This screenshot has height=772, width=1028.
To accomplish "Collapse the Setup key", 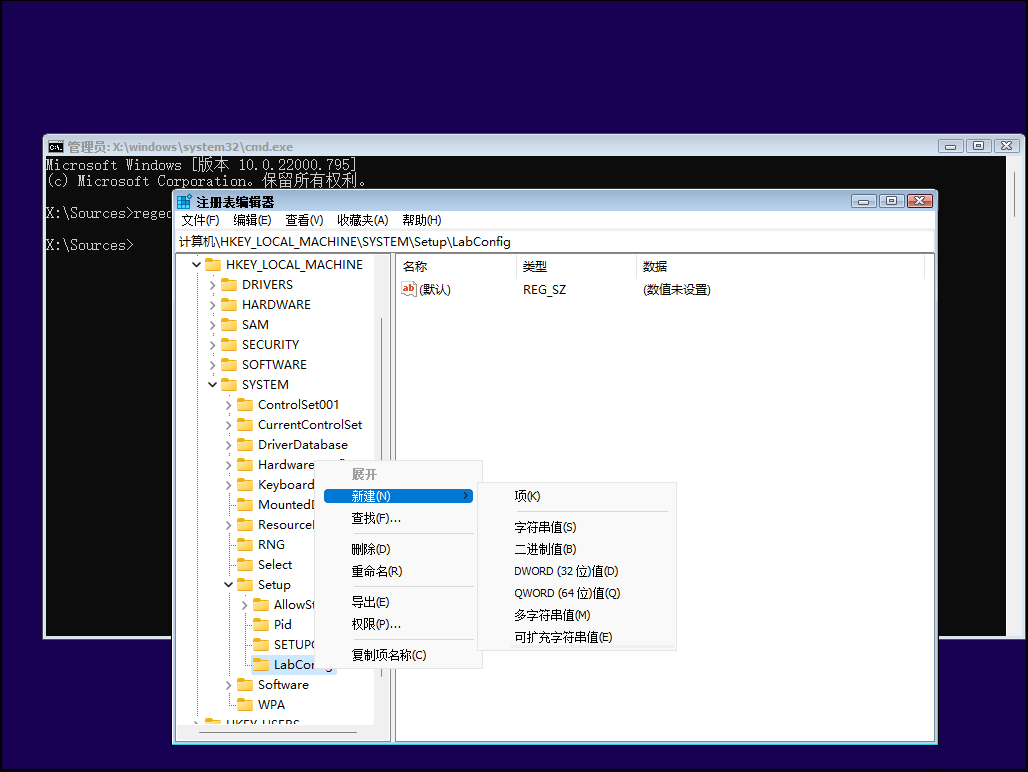I will pyautogui.click(x=228, y=585).
